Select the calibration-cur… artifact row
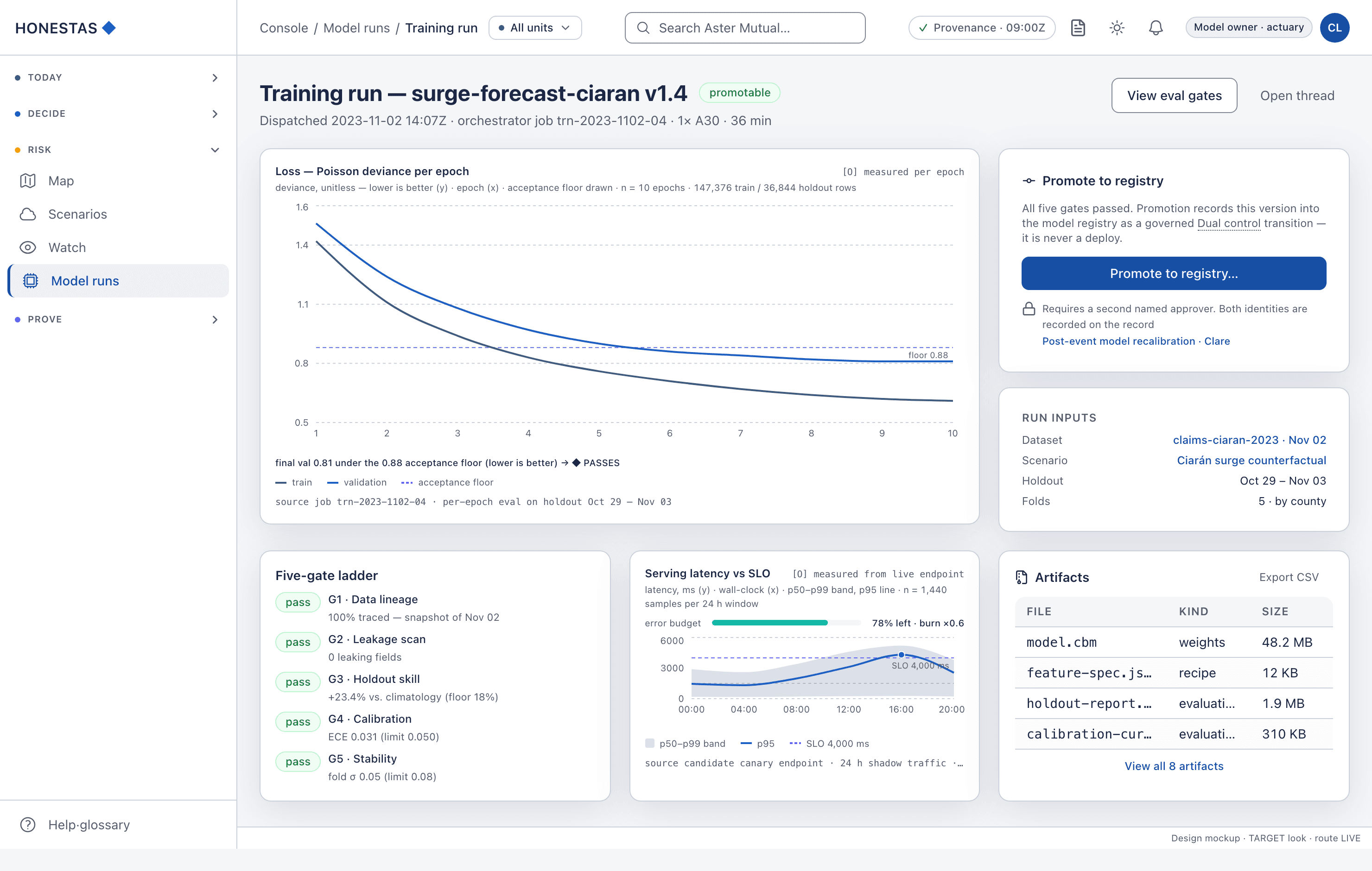Image resolution: width=1372 pixels, height=871 pixels. [1174, 734]
